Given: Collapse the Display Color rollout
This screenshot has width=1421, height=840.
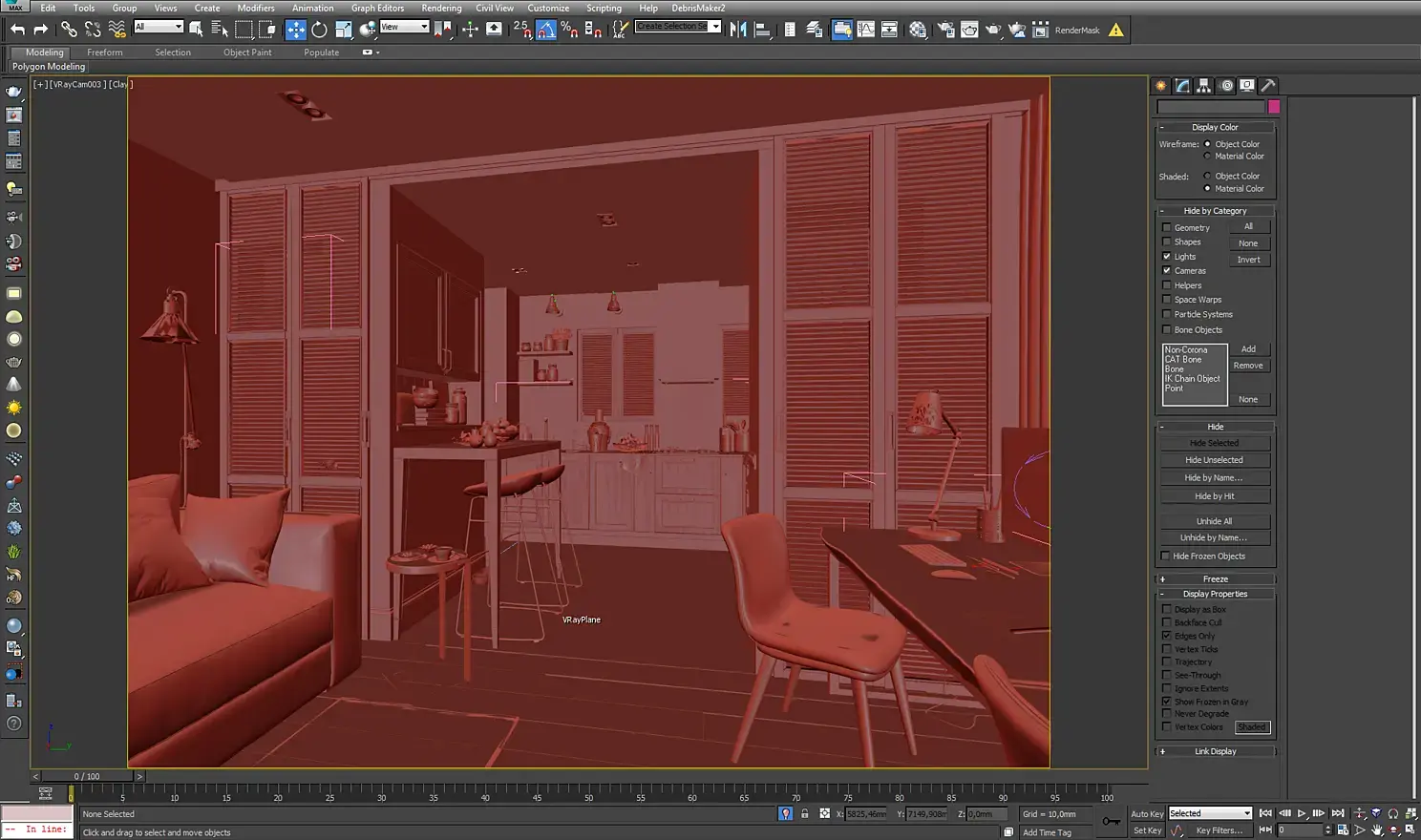Looking at the screenshot, I should pos(1216,127).
